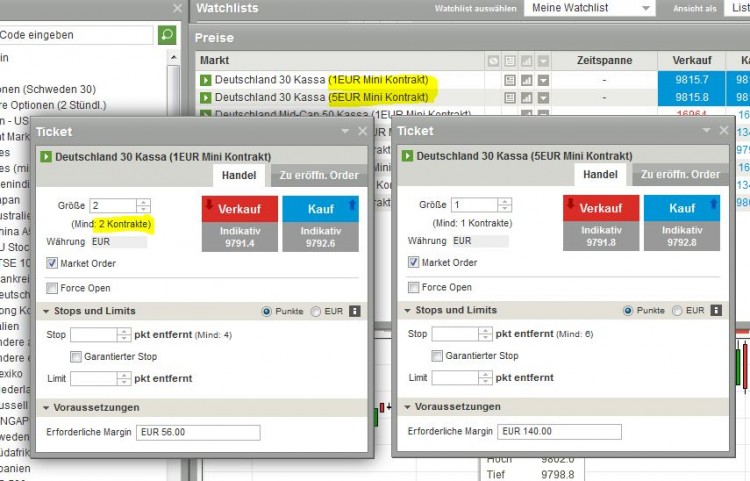Select EUR radio in the 5EUR ticket

(x=677, y=310)
